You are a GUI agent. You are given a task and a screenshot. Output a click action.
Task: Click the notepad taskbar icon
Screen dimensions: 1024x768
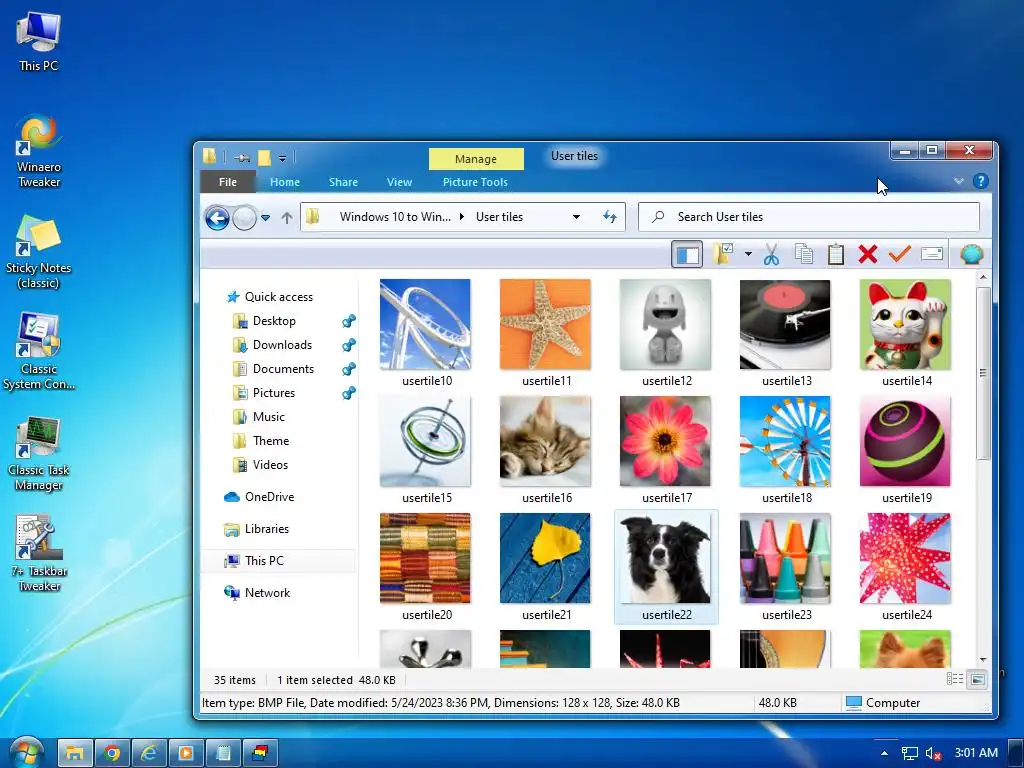(x=223, y=753)
